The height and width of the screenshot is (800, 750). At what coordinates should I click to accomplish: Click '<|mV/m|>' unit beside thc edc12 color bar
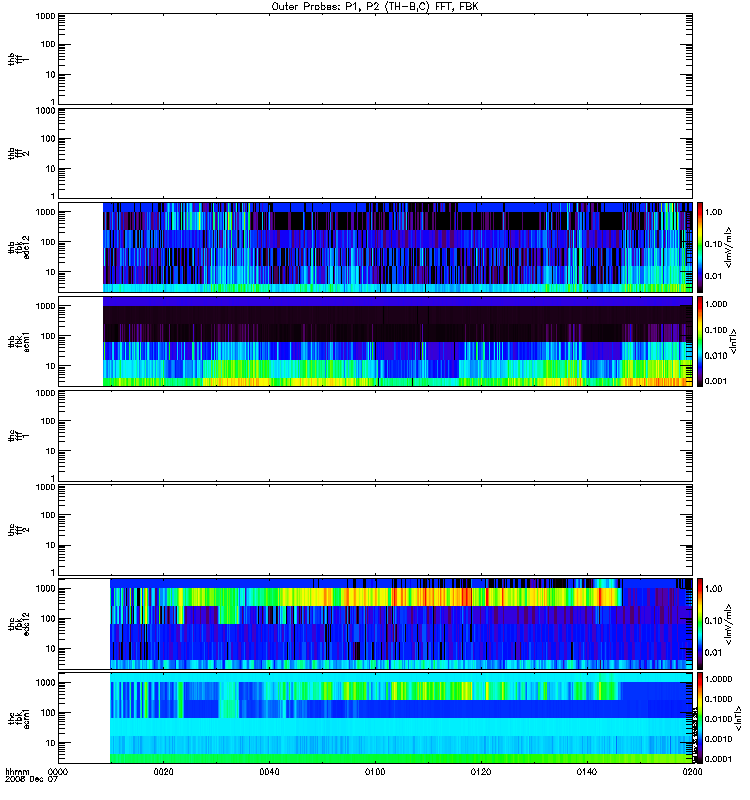(x=729, y=624)
